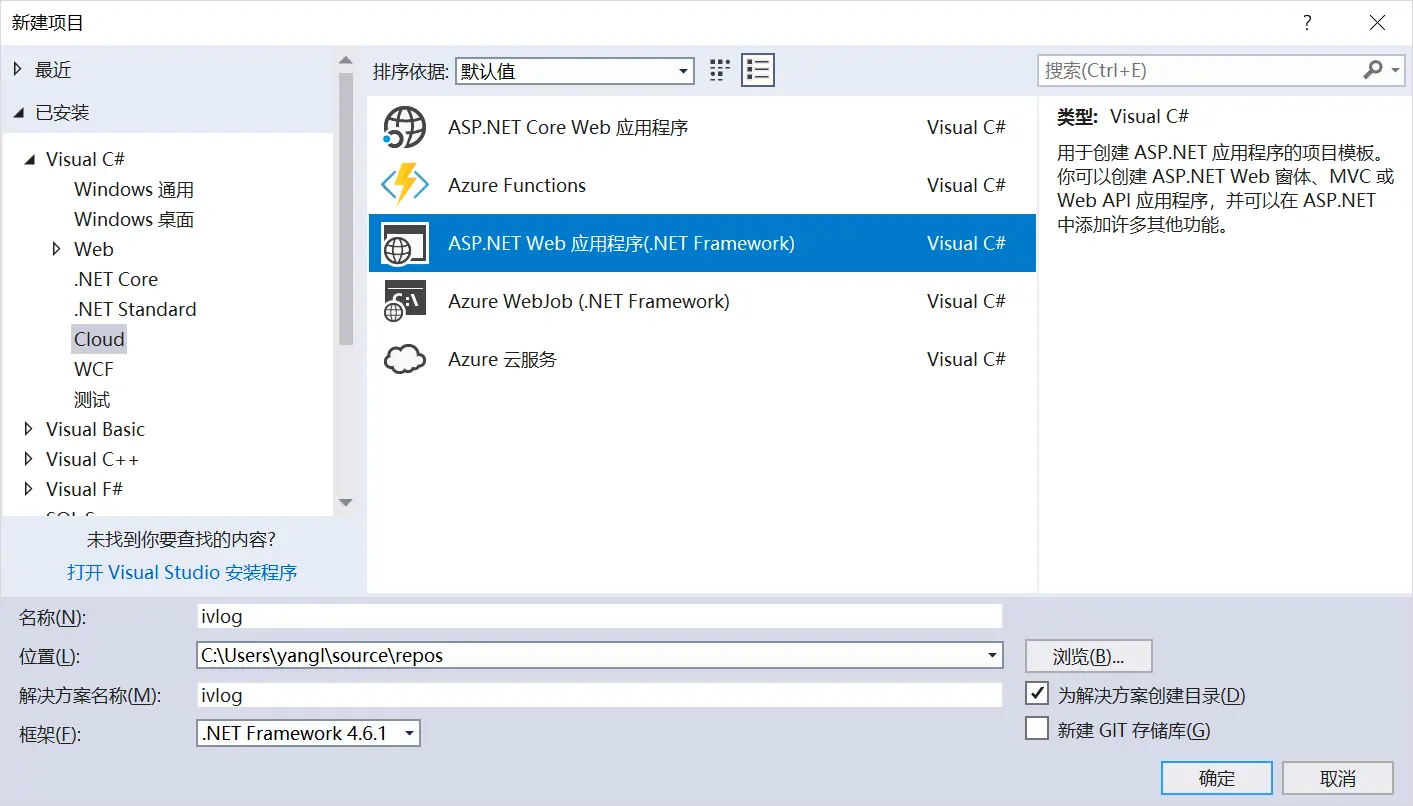Open Visual Studio 安装程序 link
Viewport: 1413px width, 806px height.
[x=182, y=572]
